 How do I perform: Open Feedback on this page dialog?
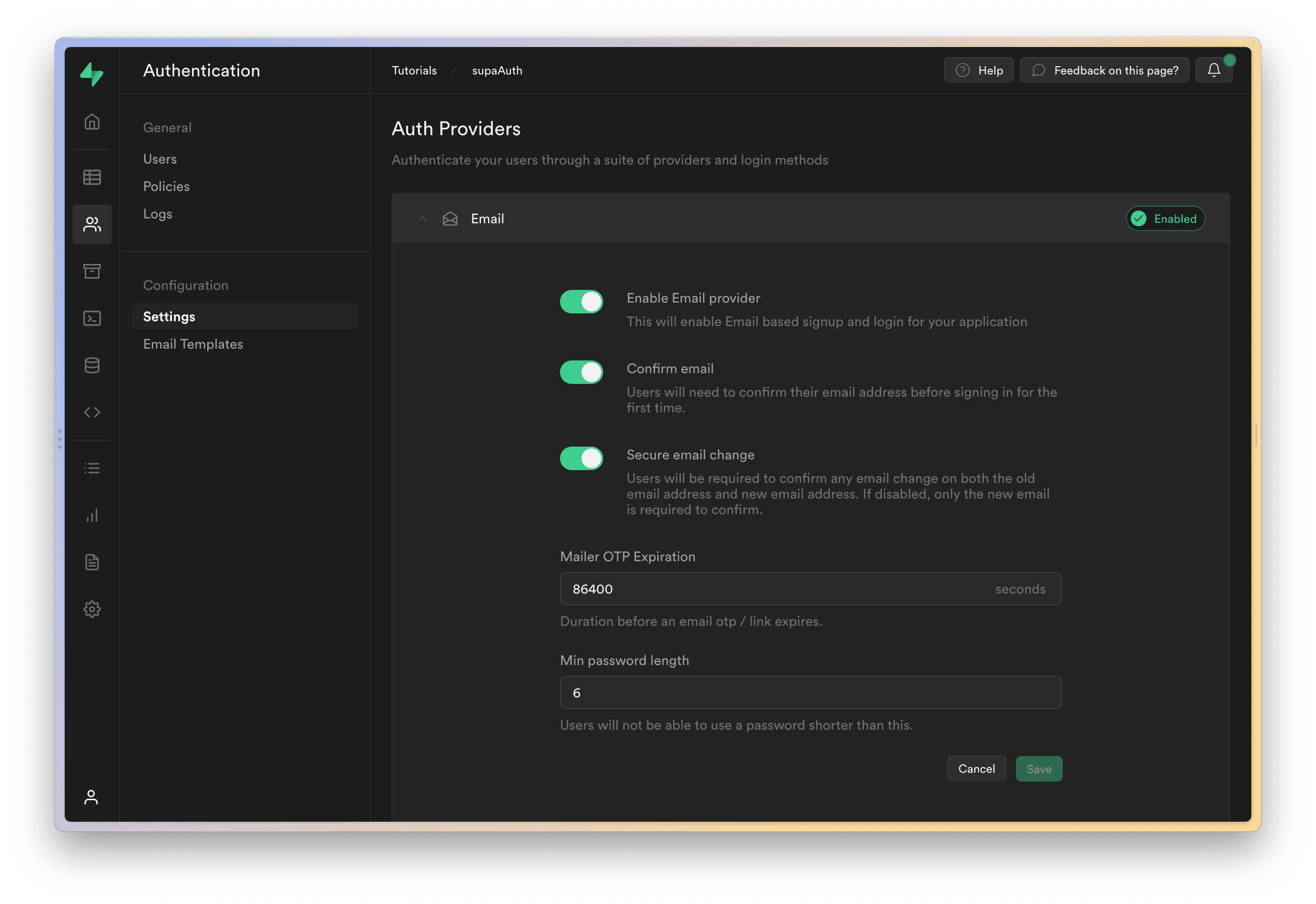tap(1103, 70)
